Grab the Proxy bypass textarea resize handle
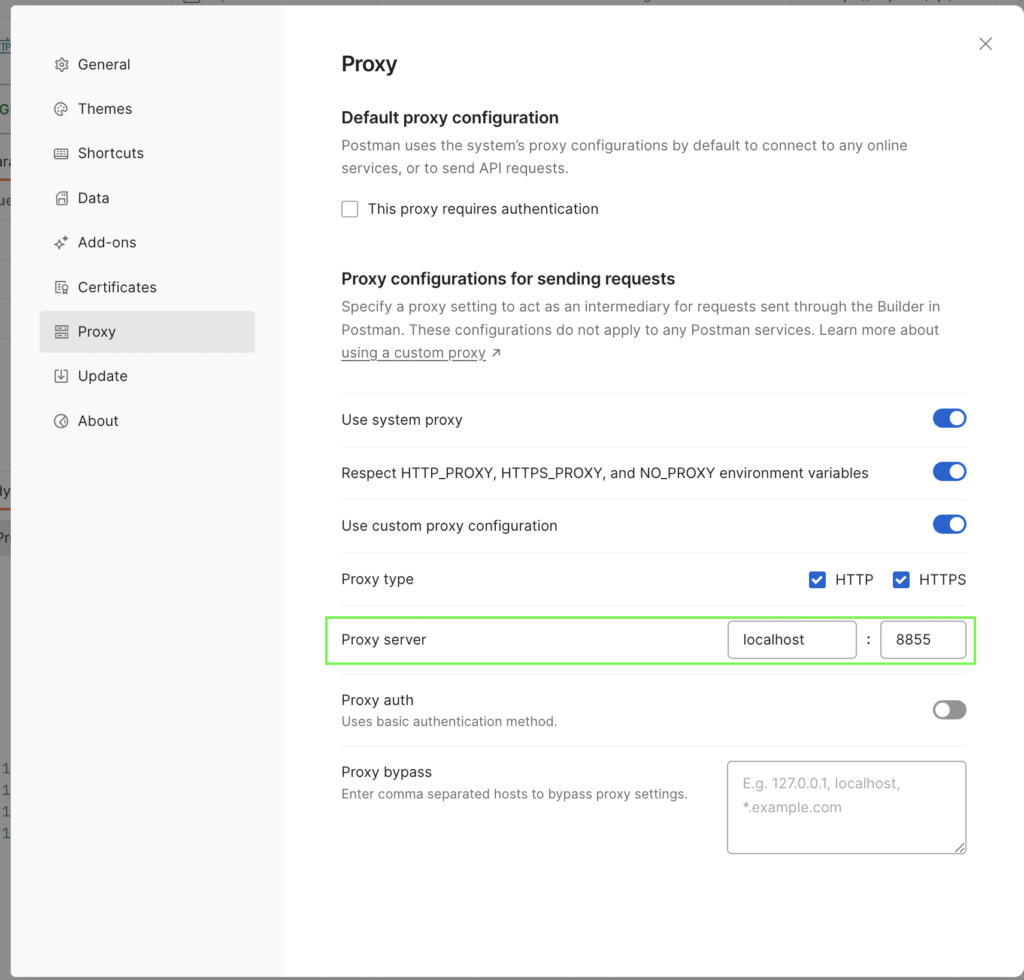The height and width of the screenshot is (980, 1024). click(x=959, y=847)
